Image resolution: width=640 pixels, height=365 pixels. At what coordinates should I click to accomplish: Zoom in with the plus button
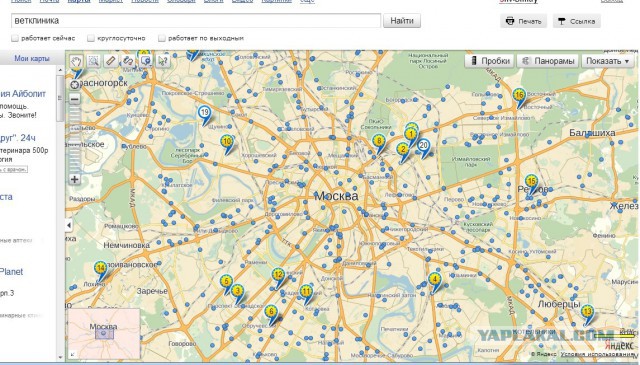(75, 179)
